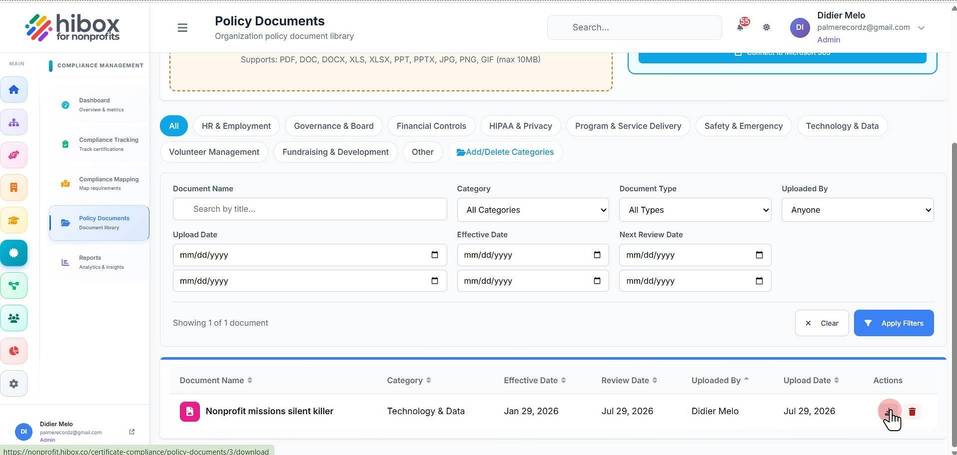Click the download icon for Nonprofit missions document

[x=889, y=412]
